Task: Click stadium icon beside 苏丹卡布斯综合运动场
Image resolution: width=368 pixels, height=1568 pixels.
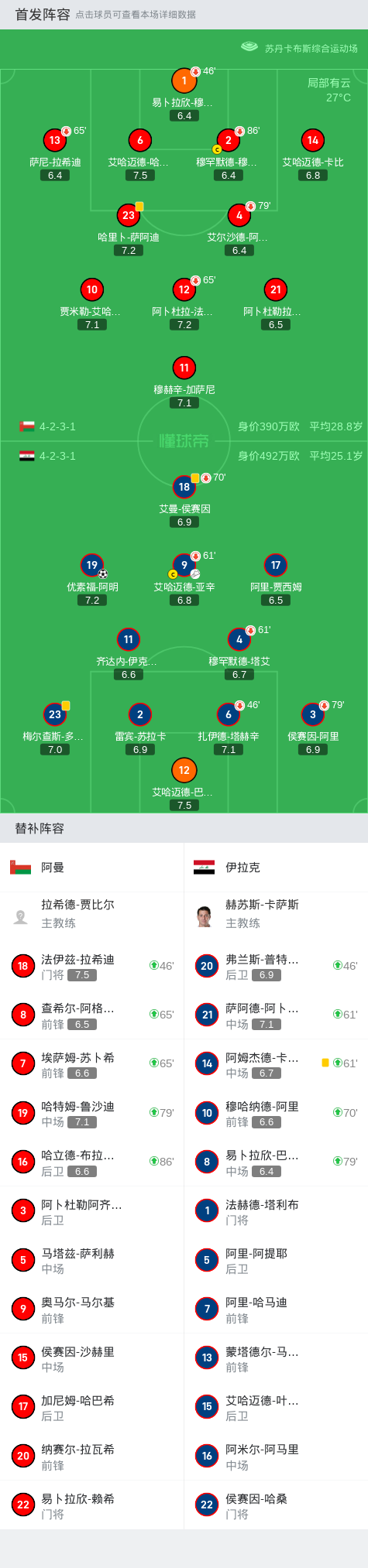Action: pos(249,47)
